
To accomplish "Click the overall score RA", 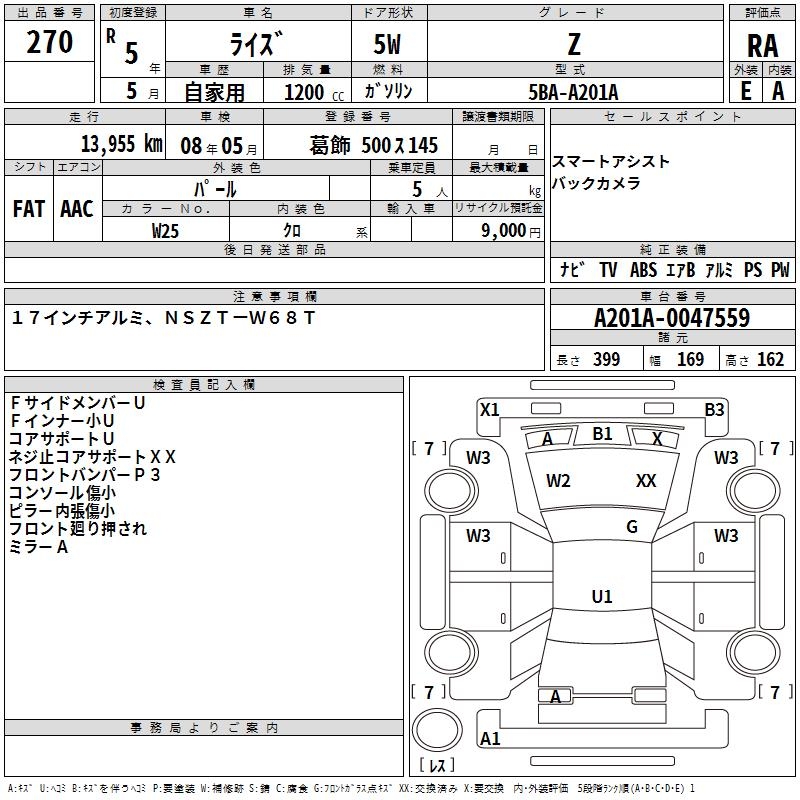I will coord(763,46).
